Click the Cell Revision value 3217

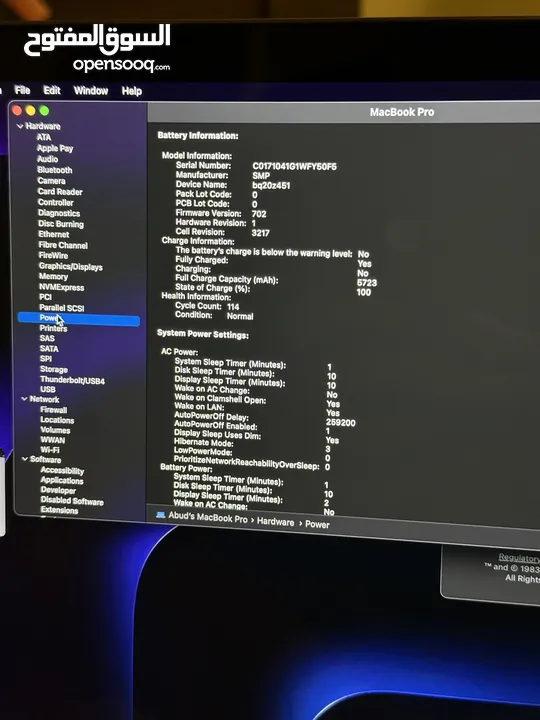pos(260,233)
